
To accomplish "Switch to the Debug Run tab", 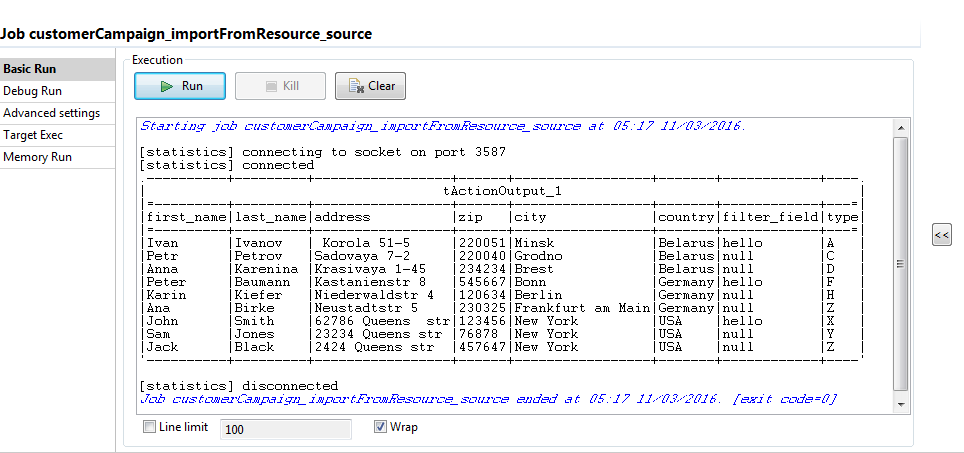I will pyautogui.click(x=33, y=91).
